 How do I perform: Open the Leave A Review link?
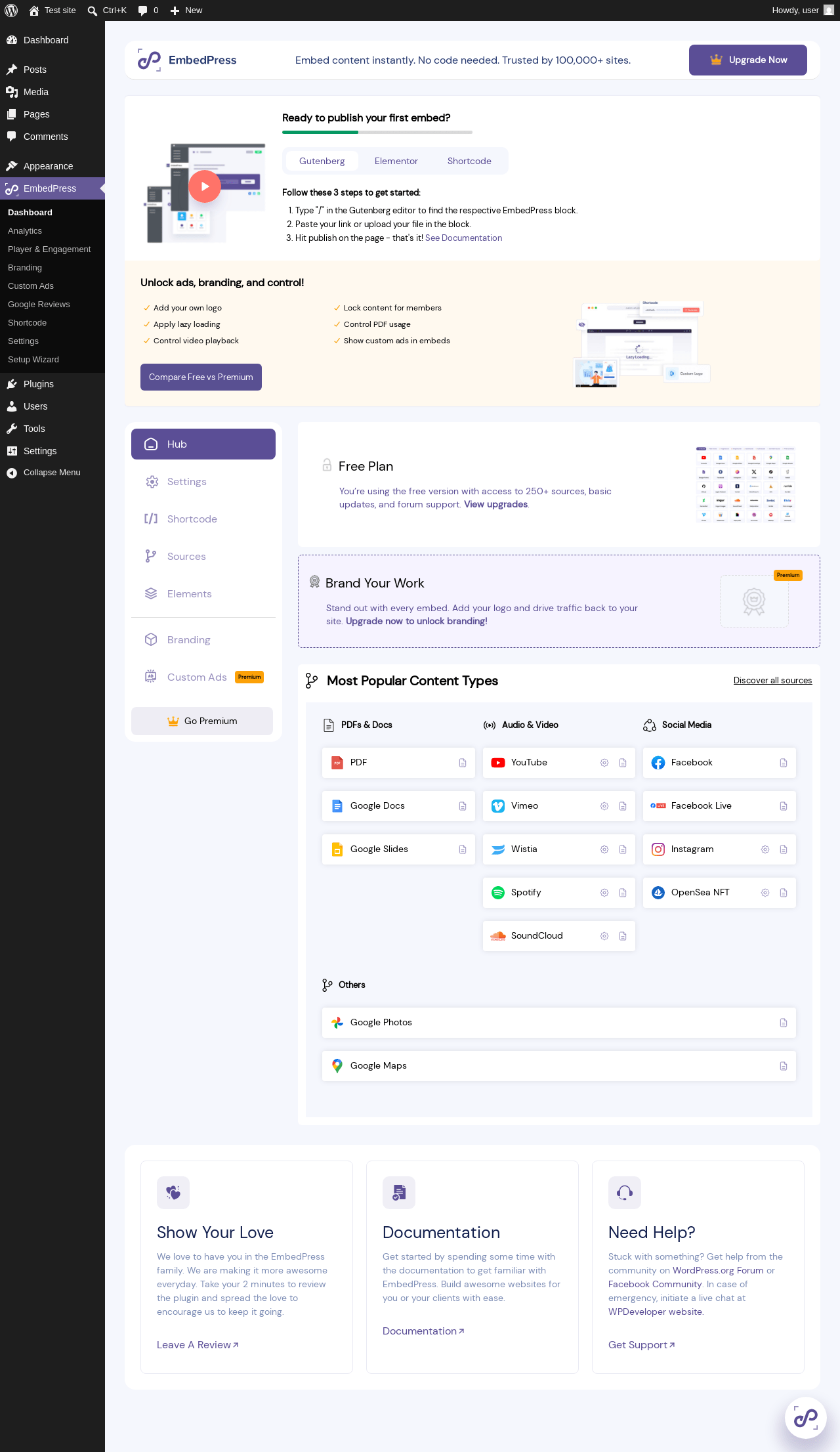[198, 1345]
